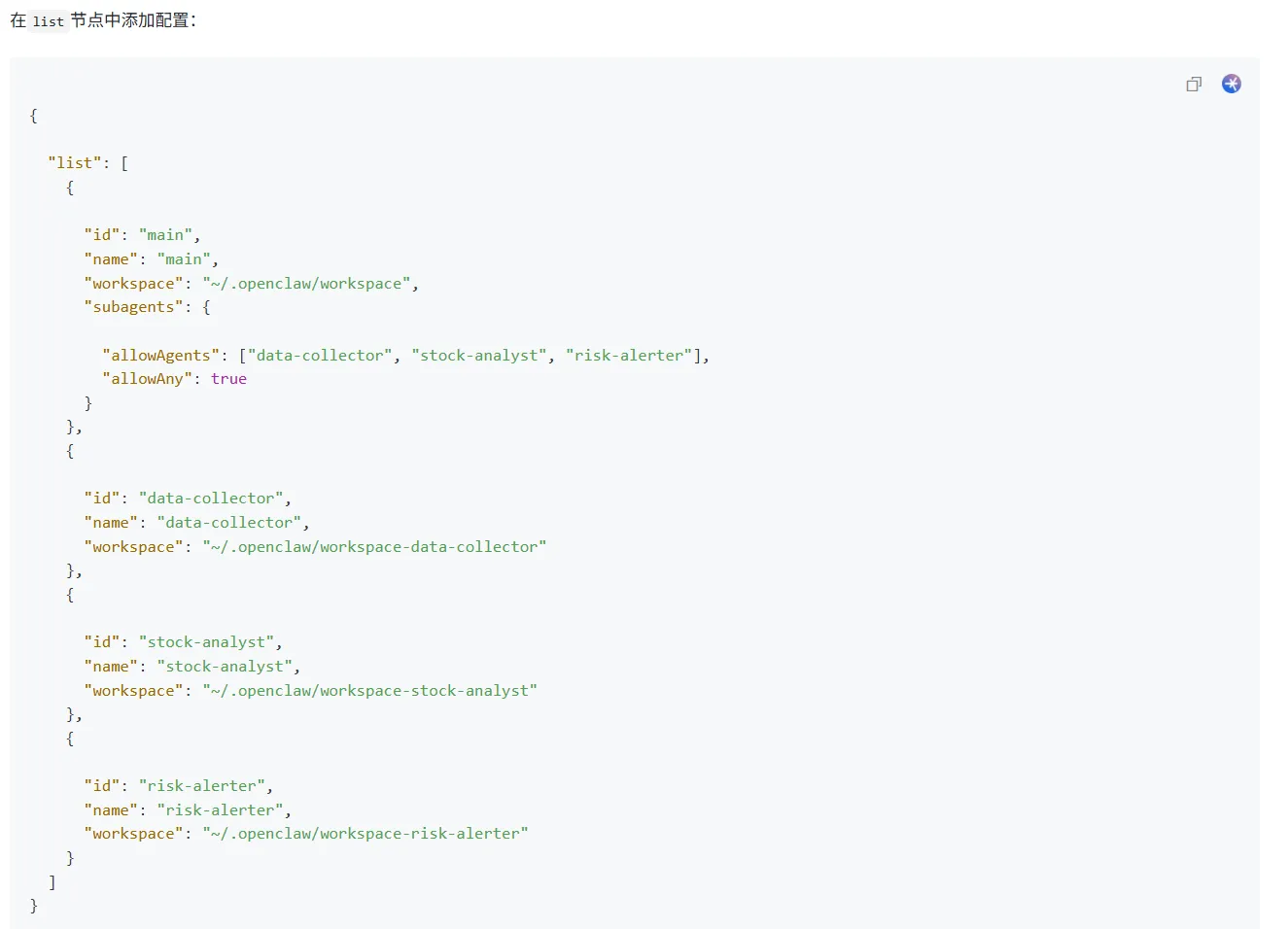Click the "~/.openclaw/workspace" path of main agent
The image size is (1288, 929).
point(306,284)
